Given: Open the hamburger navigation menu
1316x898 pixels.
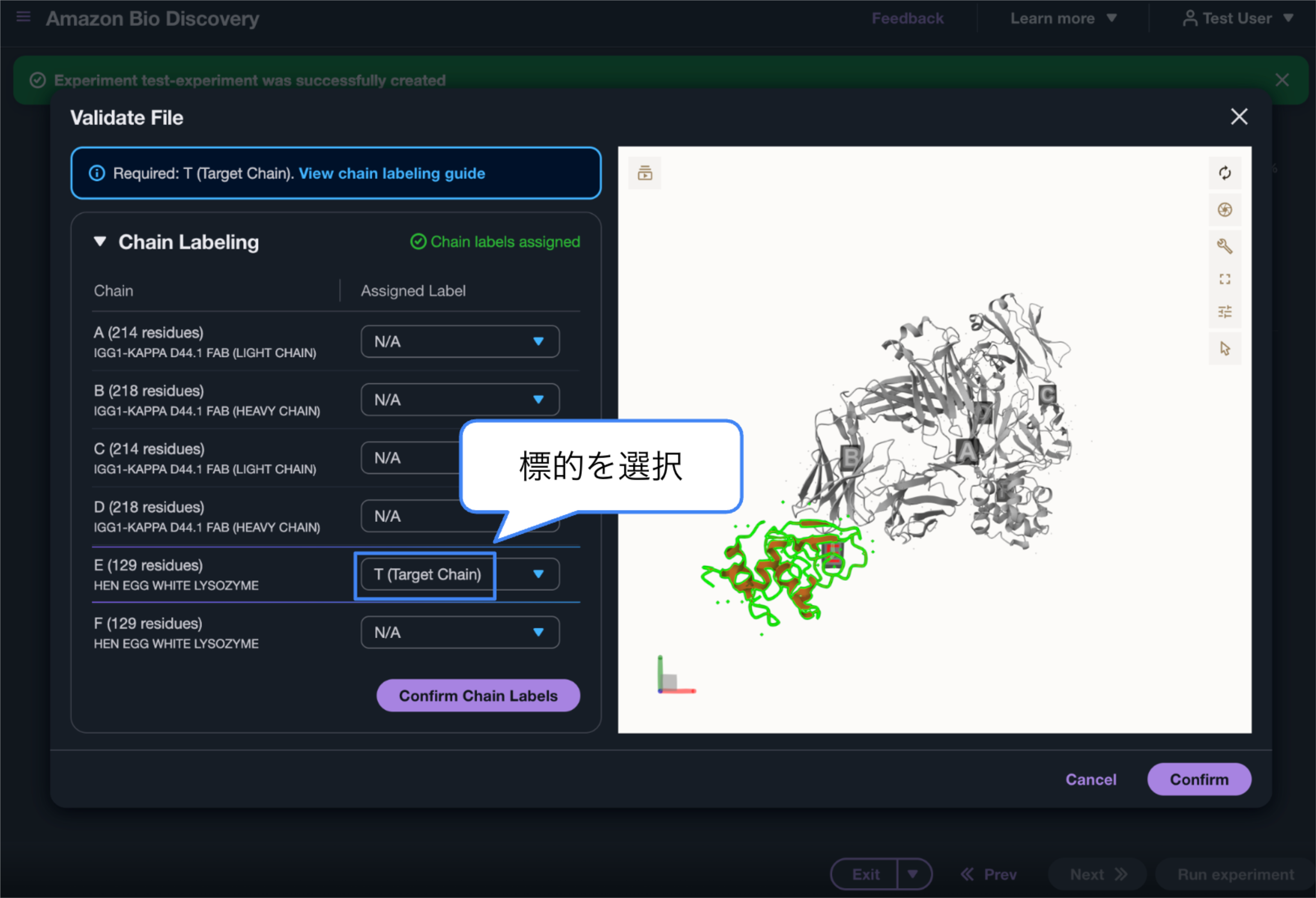Looking at the screenshot, I should tap(23, 17).
